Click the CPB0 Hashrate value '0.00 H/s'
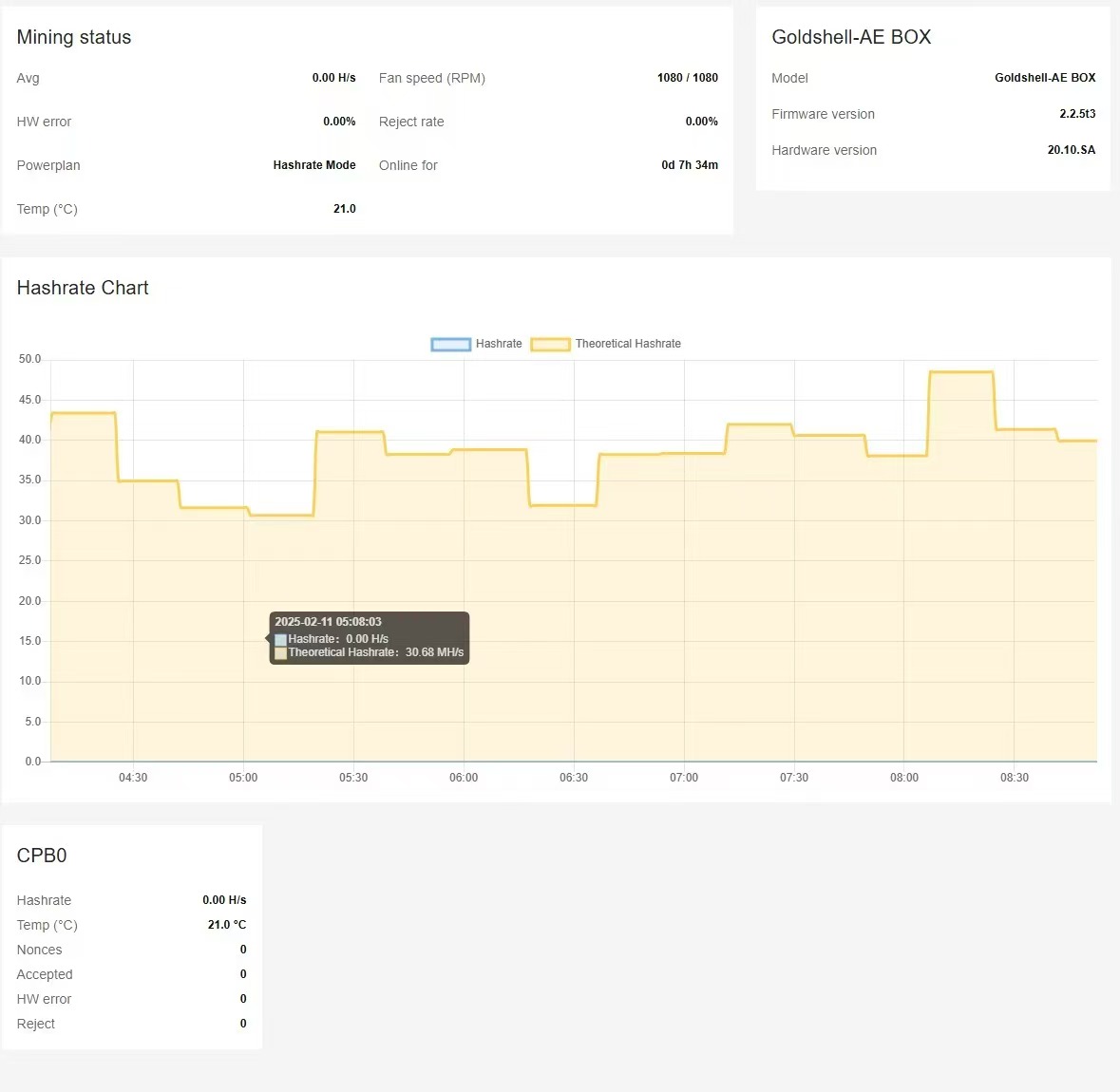This screenshot has height=1092, width=1120. point(224,900)
